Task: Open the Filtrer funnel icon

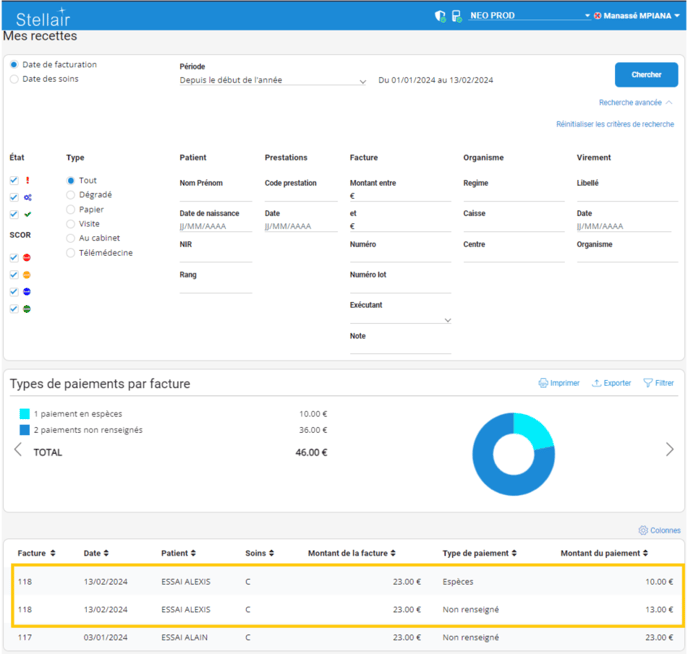Action: tap(648, 383)
